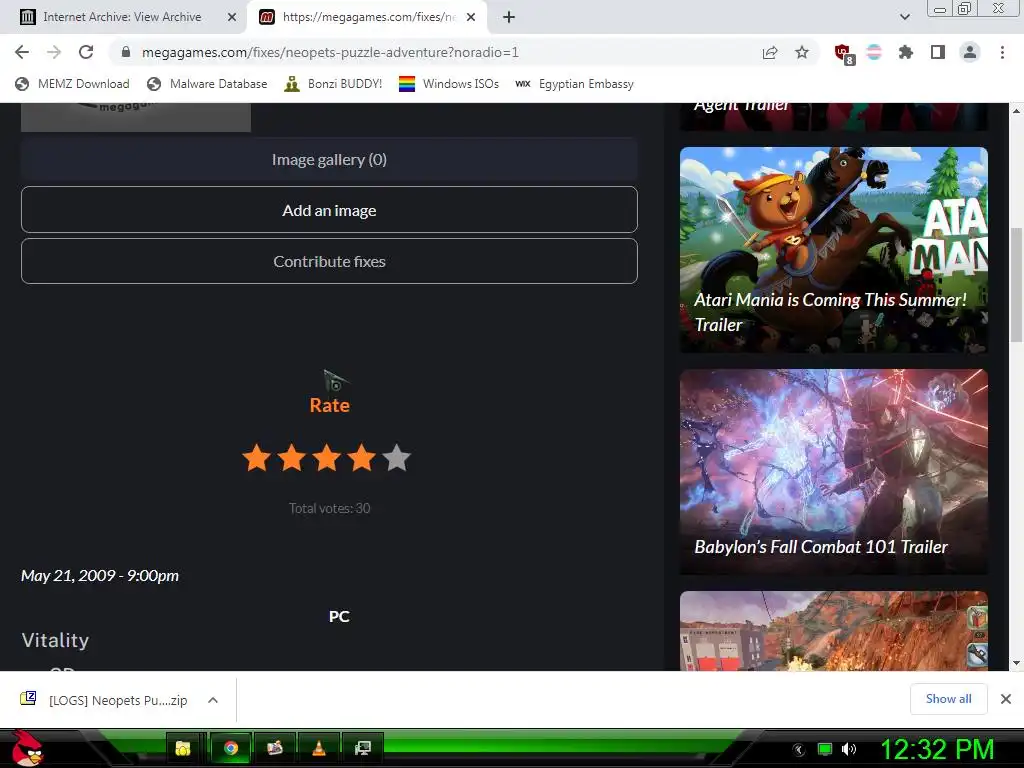Click the green monitor tray icon
1024x768 pixels.
pos(825,750)
